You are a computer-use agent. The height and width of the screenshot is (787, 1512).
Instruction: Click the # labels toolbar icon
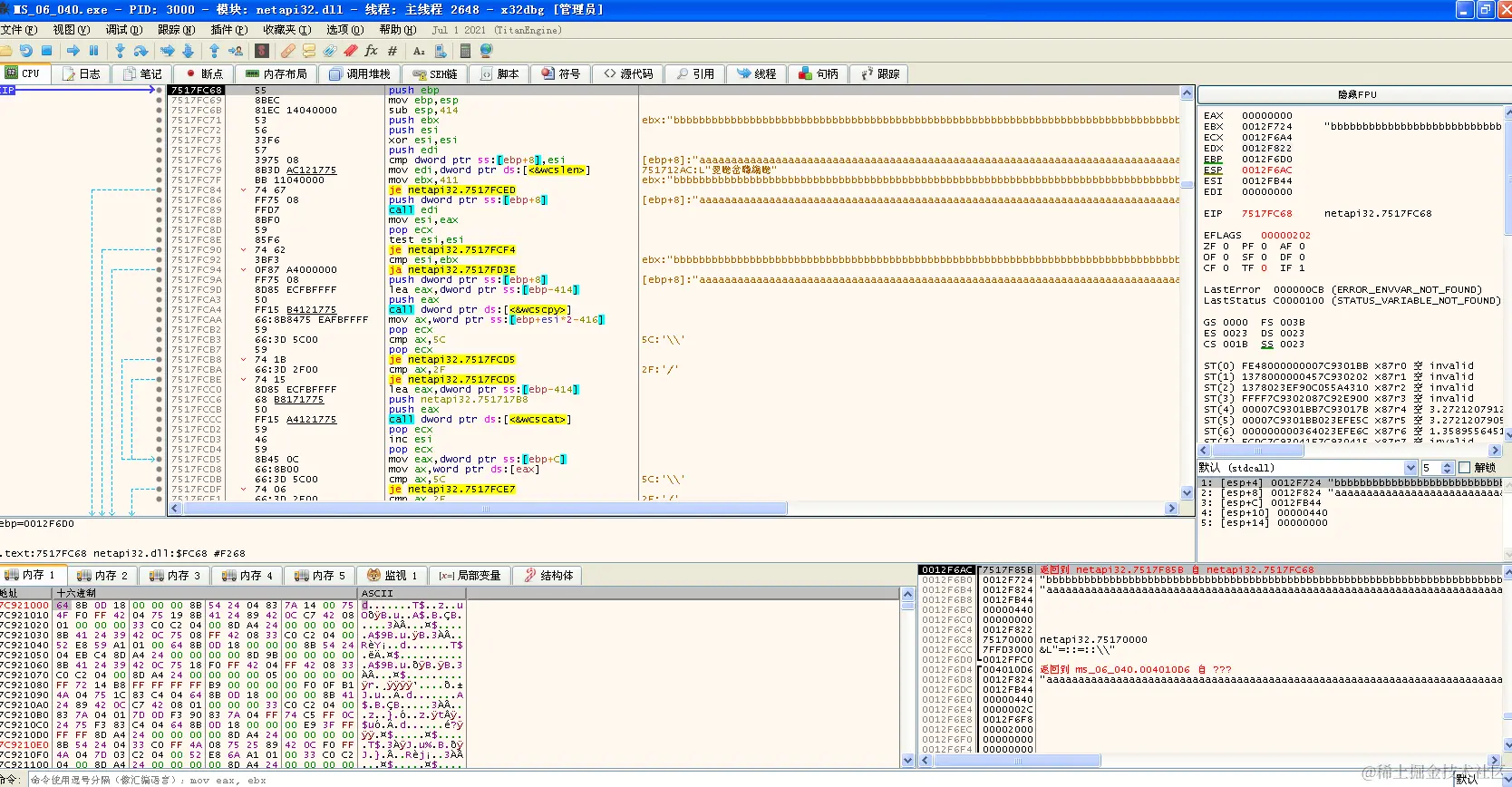(393, 51)
